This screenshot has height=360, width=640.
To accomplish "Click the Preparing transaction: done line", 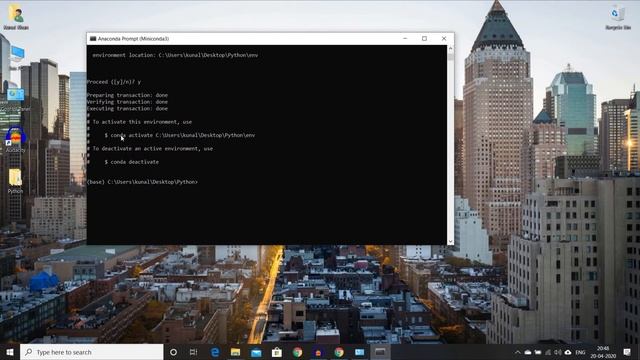I will (127, 96).
